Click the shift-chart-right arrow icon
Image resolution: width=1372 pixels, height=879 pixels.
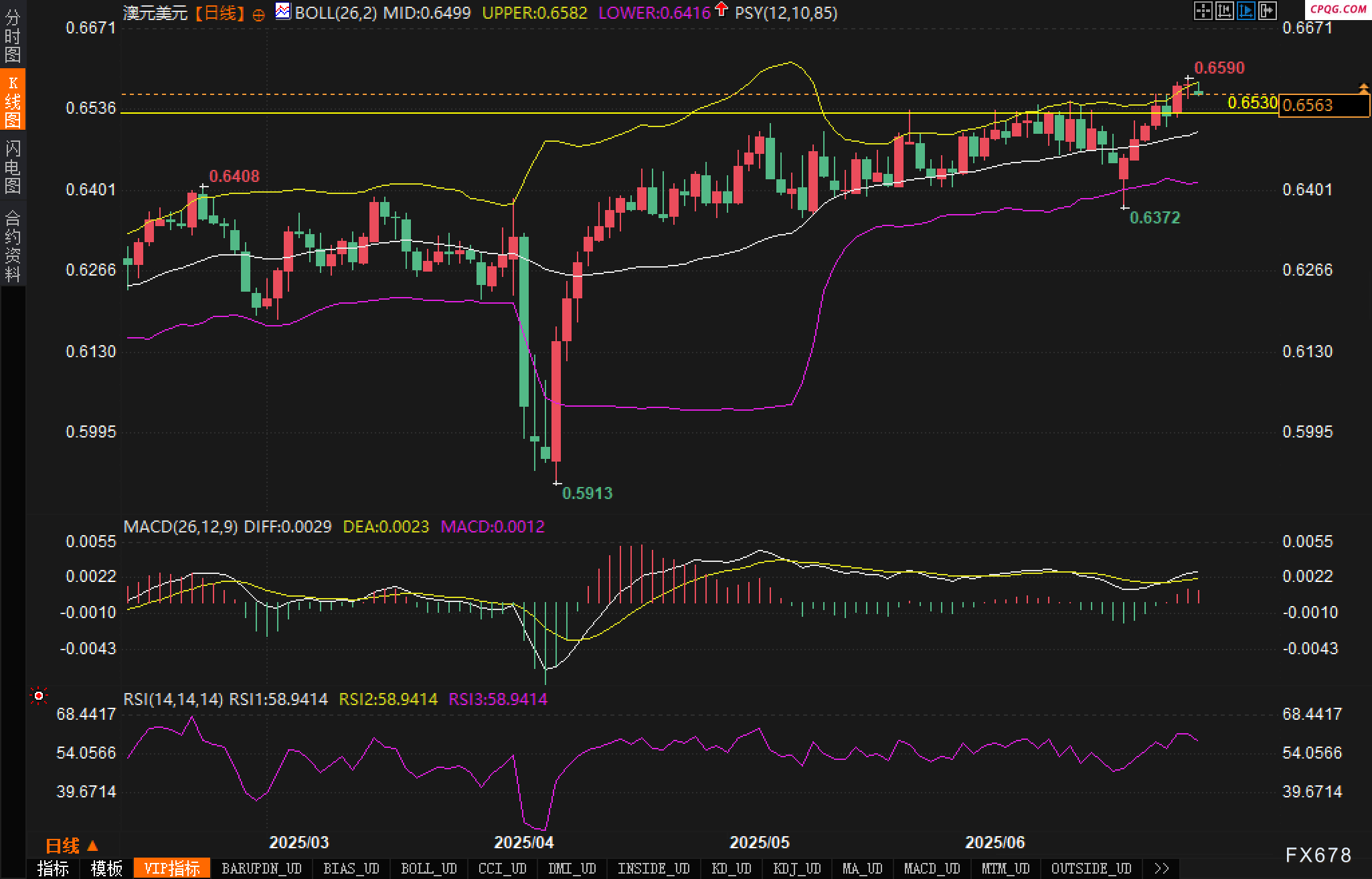coord(1267,11)
